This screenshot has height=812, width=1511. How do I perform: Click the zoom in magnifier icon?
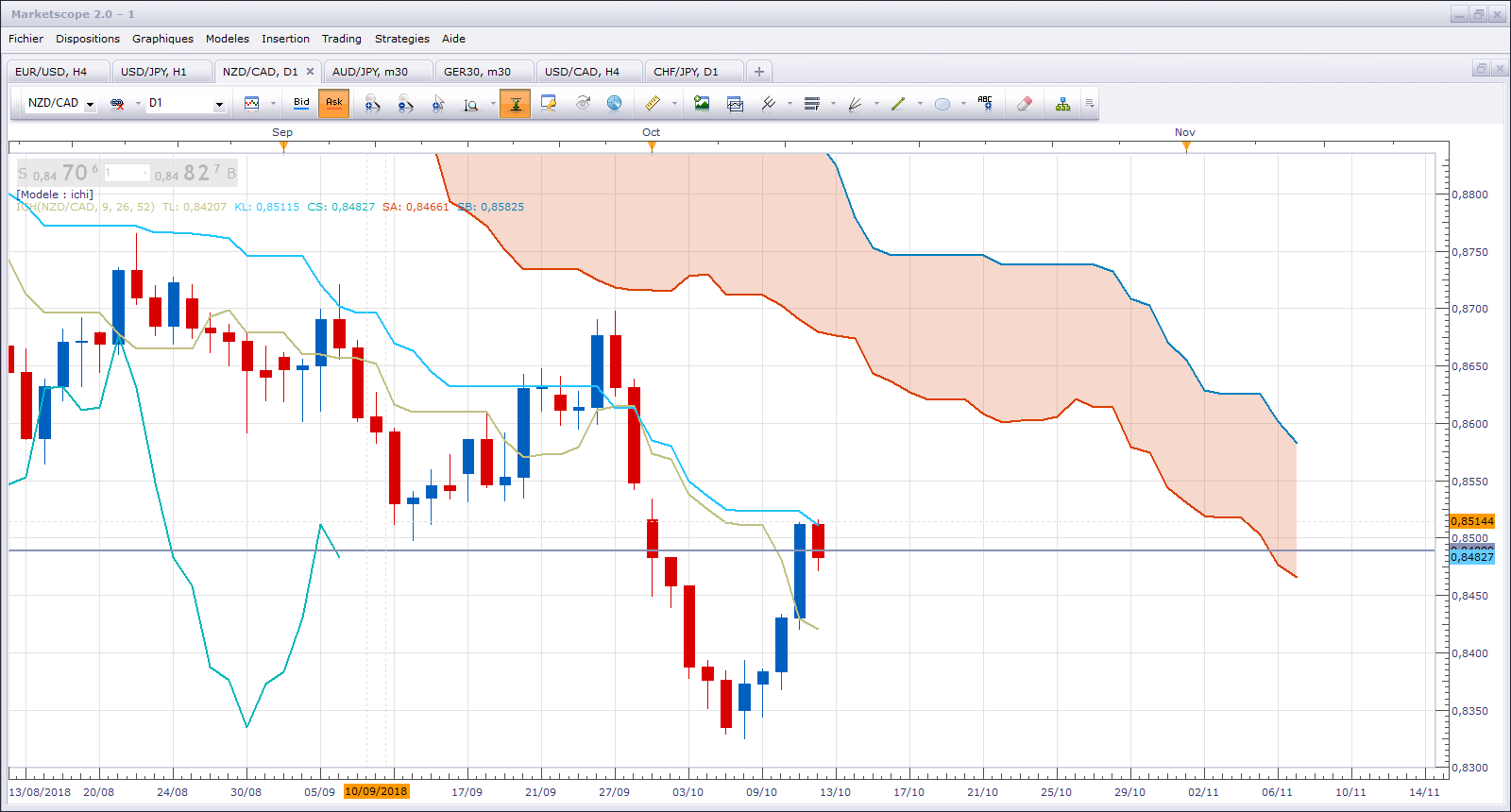[x=372, y=104]
